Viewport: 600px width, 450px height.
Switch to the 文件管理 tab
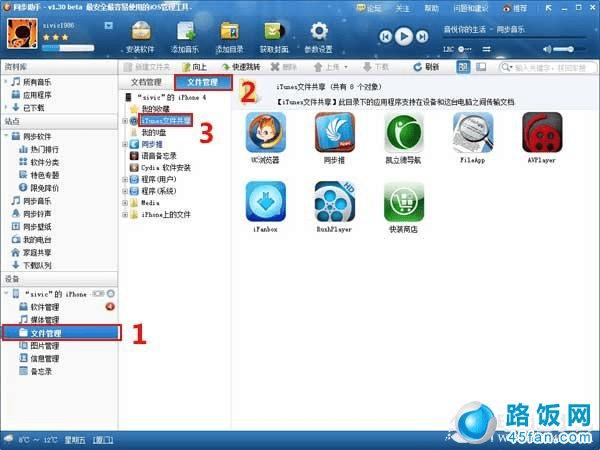(x=203, y=82)
